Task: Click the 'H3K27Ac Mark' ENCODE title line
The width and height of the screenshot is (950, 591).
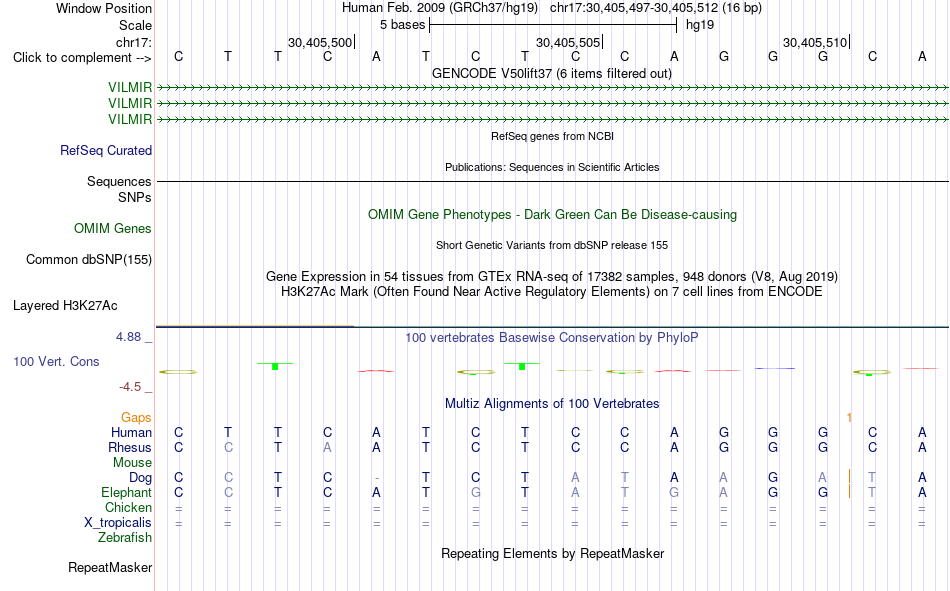Action: tap(552, 292)
